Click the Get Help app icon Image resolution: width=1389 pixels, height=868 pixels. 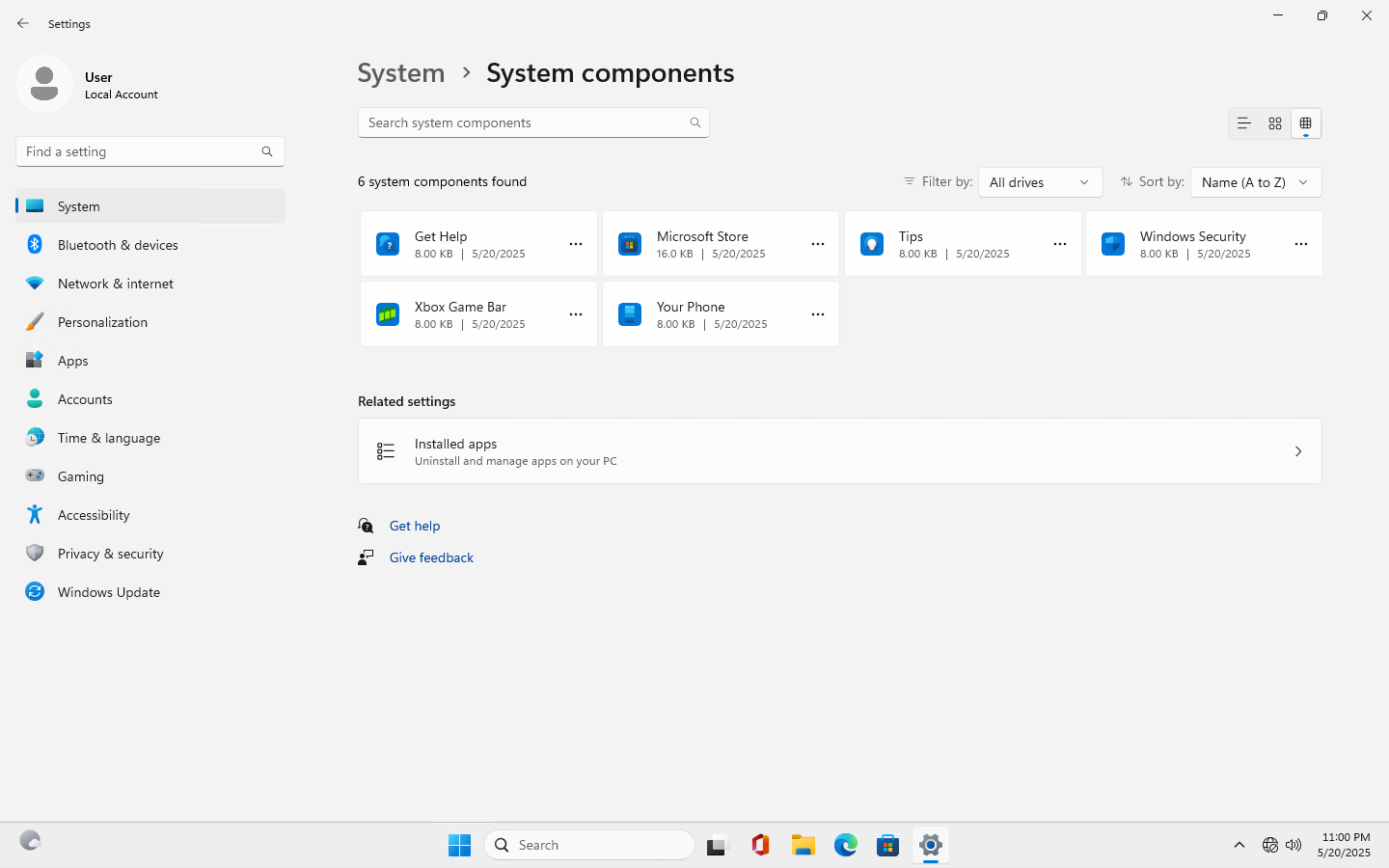(x=388, y=244)
